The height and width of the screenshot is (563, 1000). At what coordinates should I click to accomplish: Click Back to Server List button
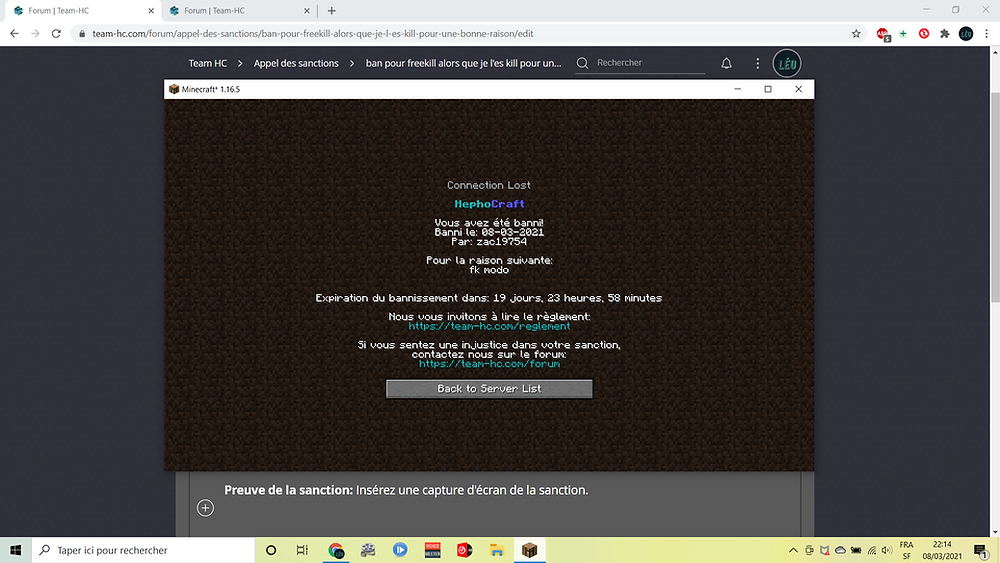click(x=489, y=389)
